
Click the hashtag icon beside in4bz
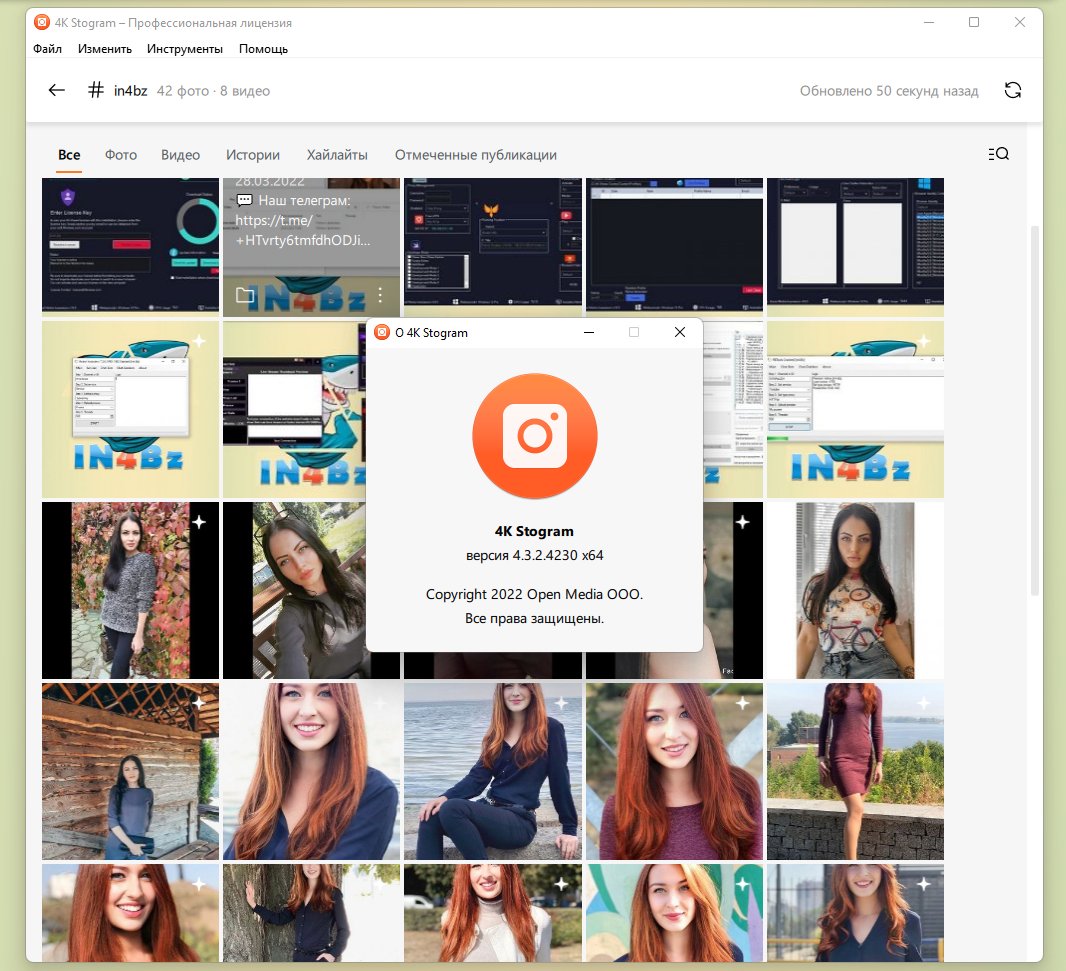(x=96, y=90)
